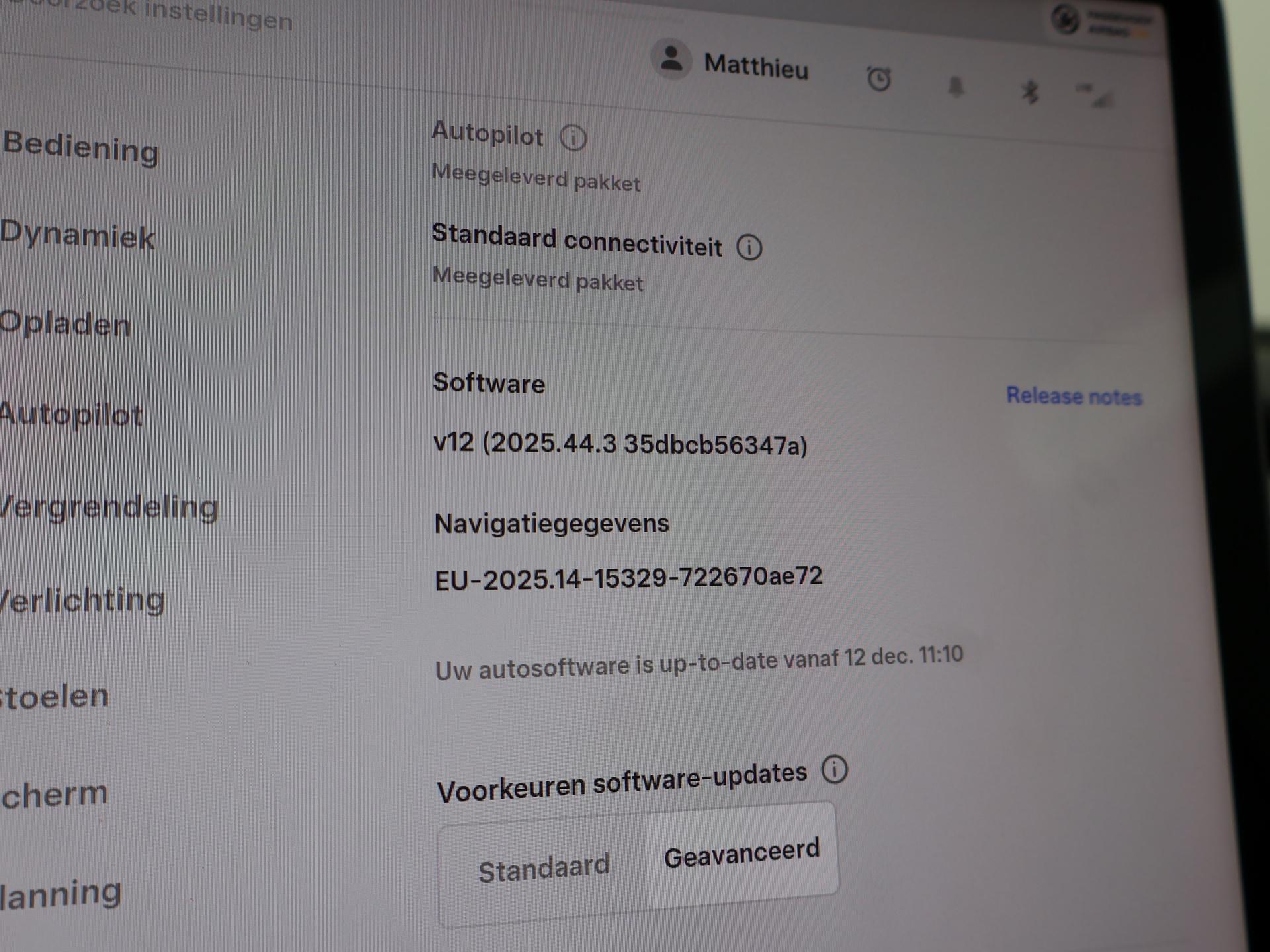Screen dimensions: 1270x952
Task: Open Autopilot in the sidebar
Action: 71,415
